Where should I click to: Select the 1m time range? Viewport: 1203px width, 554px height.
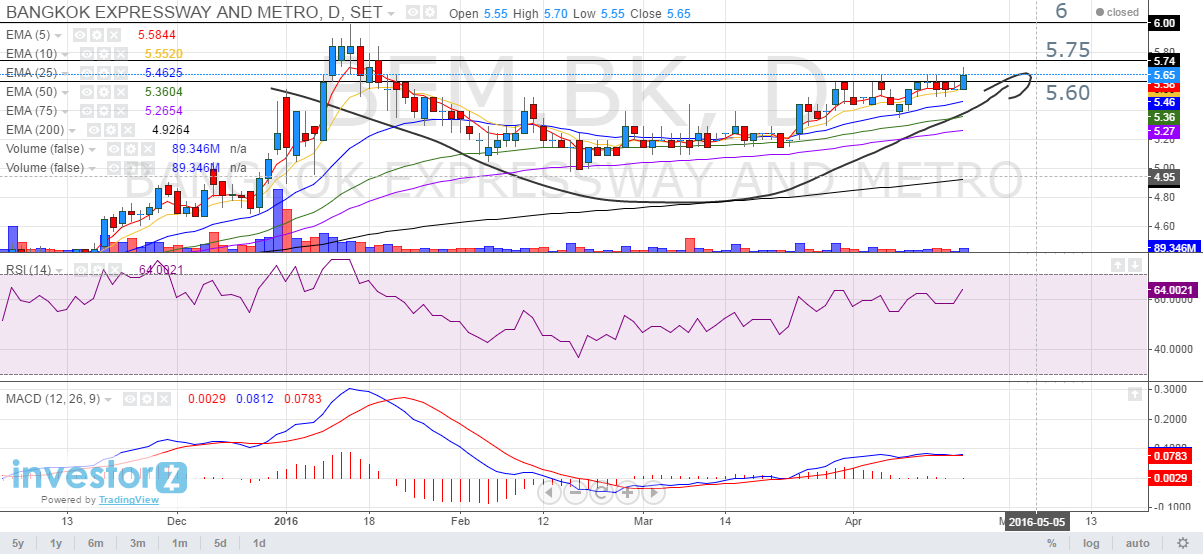(x=179, y=543)
